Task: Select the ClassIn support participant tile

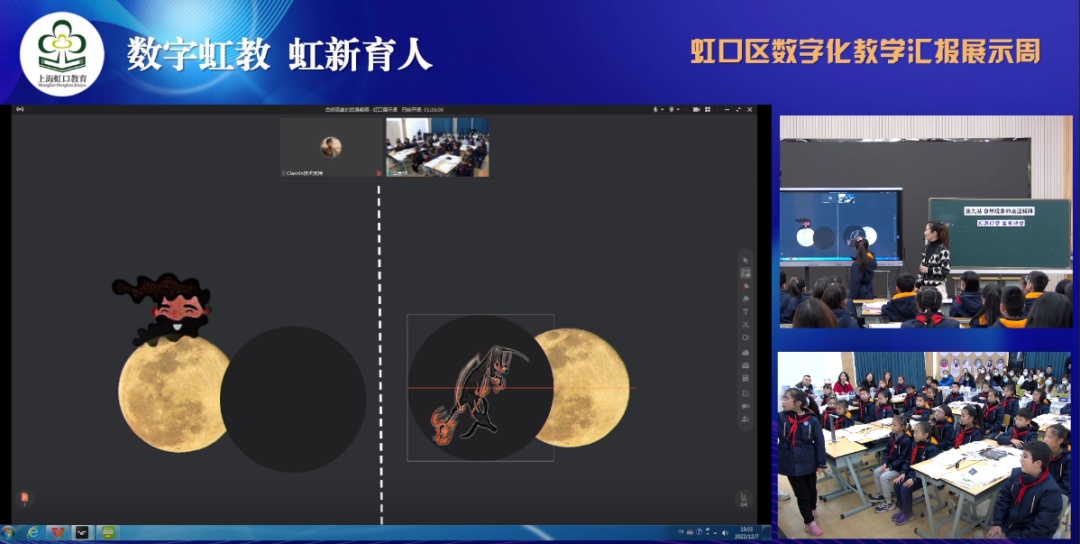Action: [331, 147]
